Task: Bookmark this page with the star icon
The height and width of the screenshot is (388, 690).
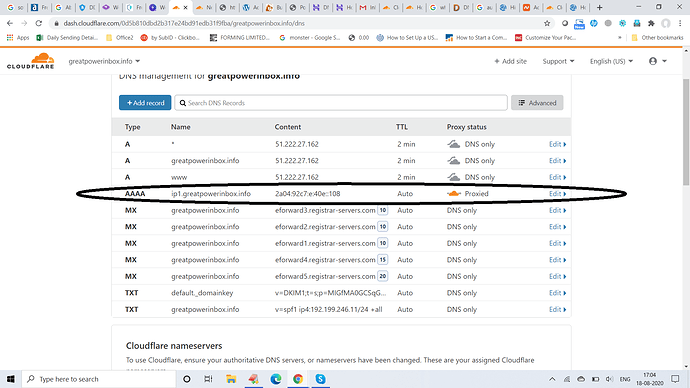Action: pyautogui.click(x=547, y=23)
